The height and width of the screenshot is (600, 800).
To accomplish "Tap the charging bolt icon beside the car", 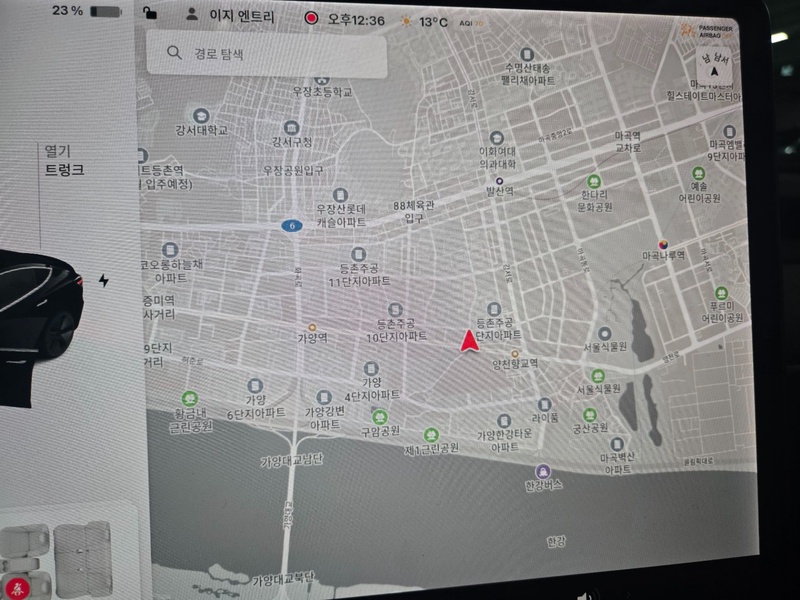I will (104, 281).
